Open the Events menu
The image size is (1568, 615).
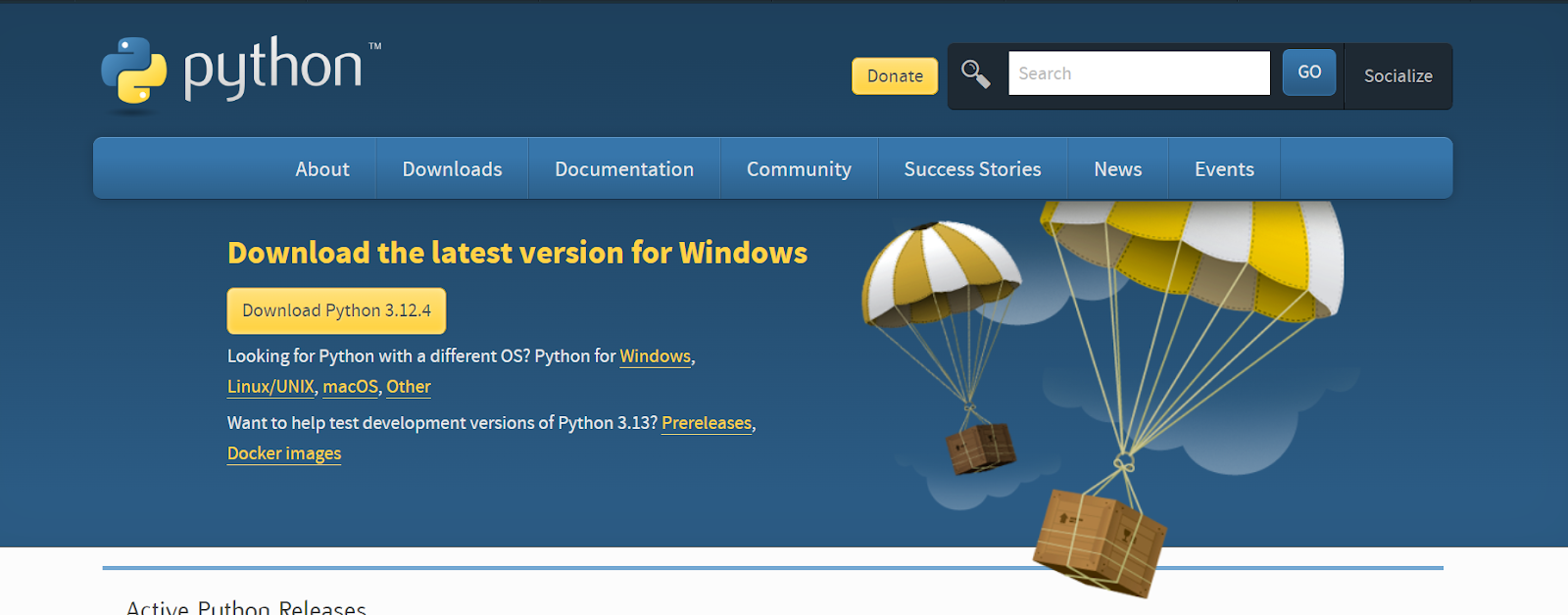click(1224, 168)
